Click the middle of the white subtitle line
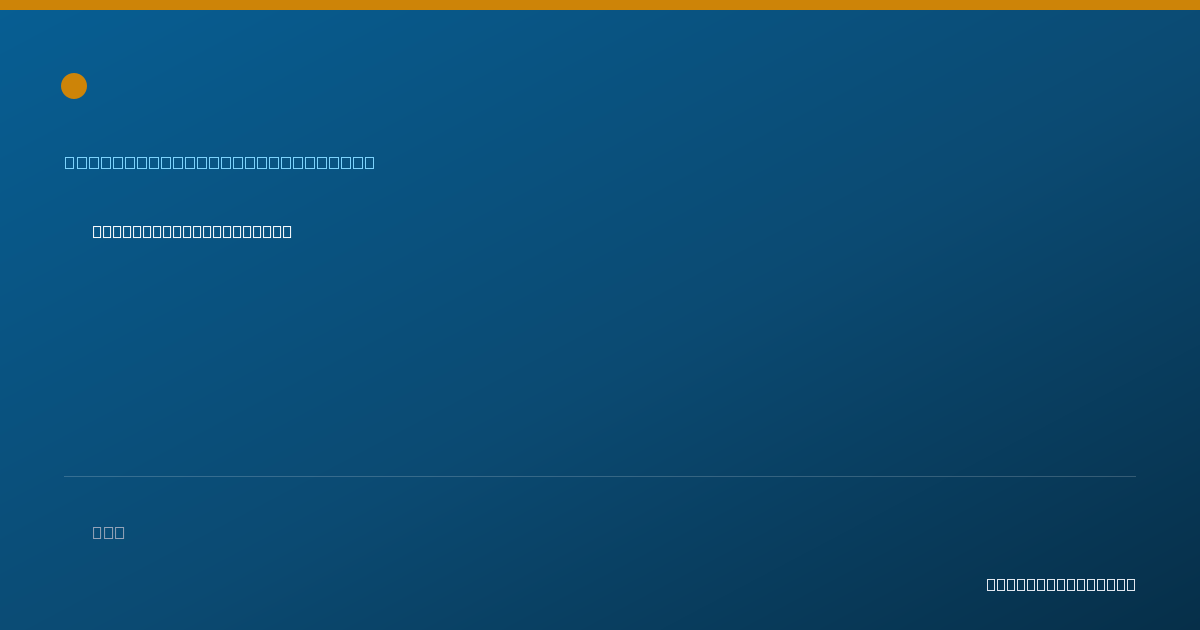 click(192, 231)
